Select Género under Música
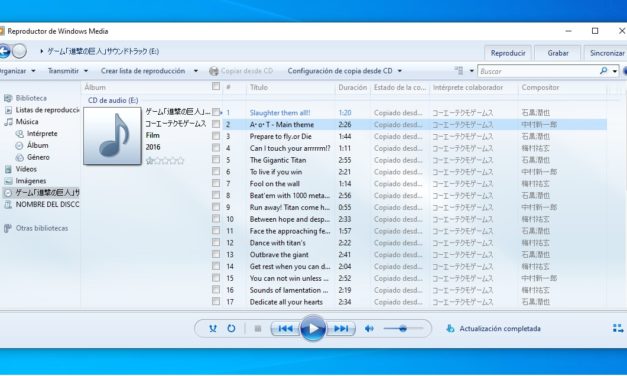 (38, 157)
